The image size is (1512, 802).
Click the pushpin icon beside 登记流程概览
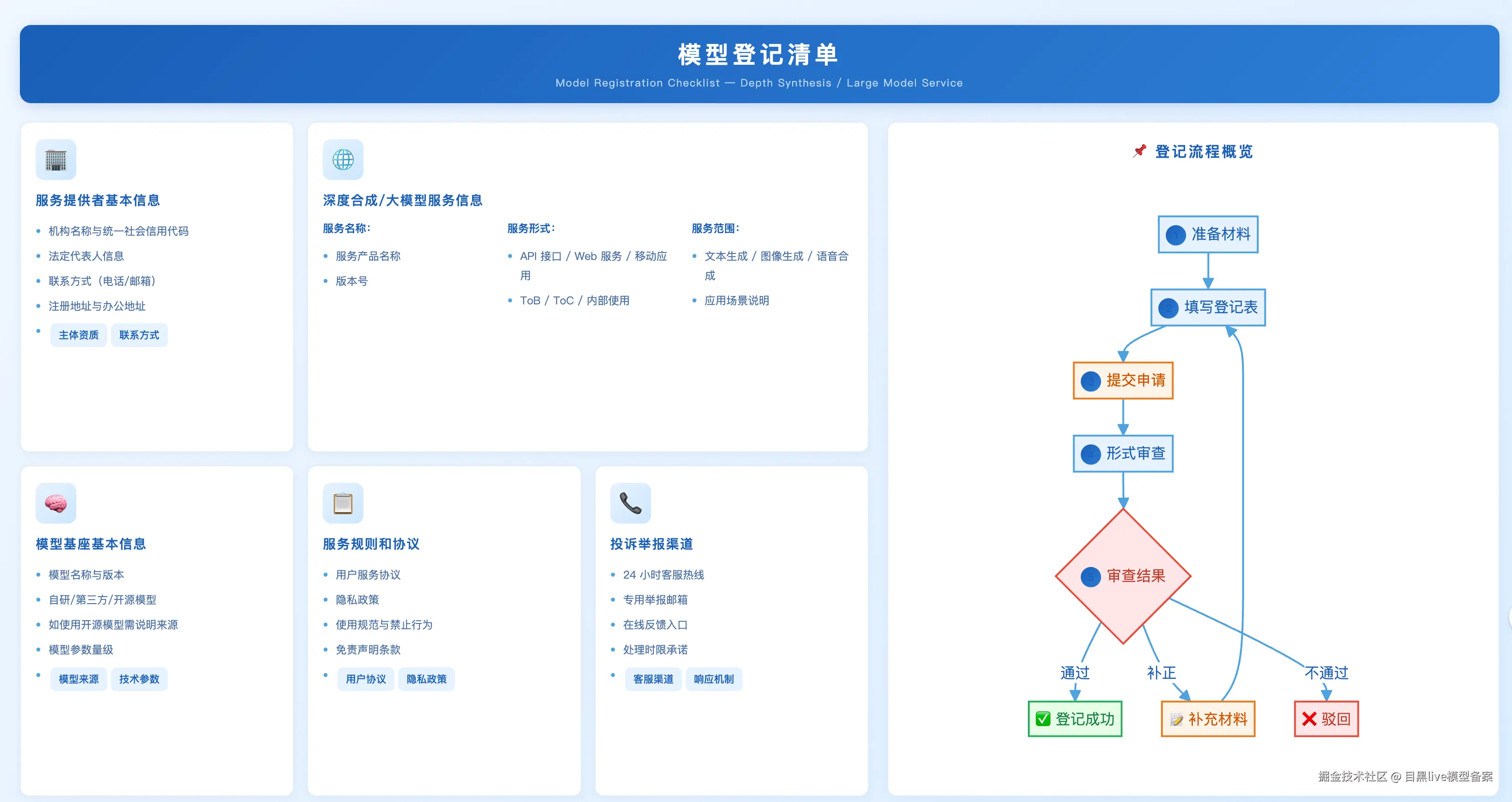(x=1139, y=151)
